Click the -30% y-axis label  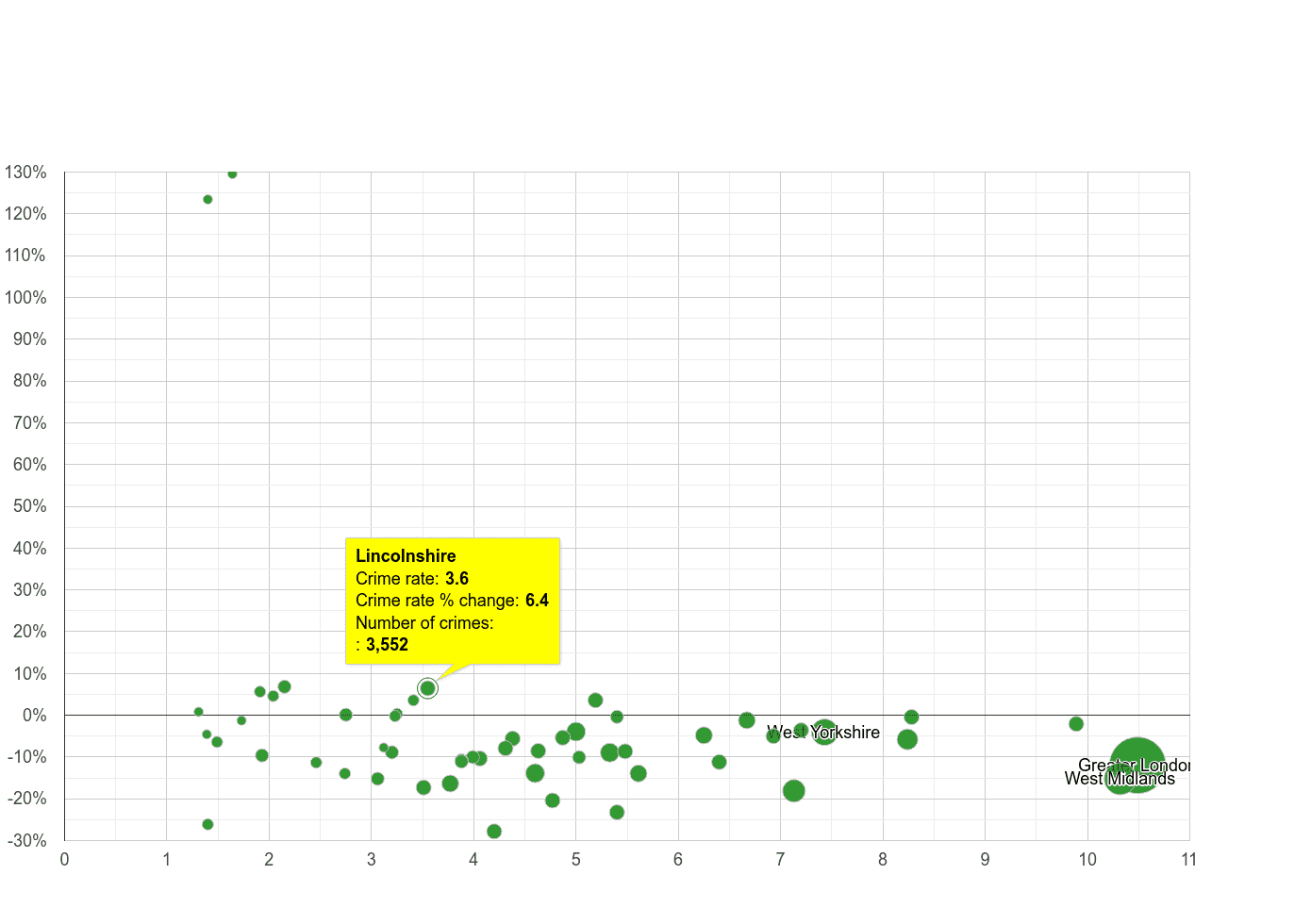tap(25, 841)
